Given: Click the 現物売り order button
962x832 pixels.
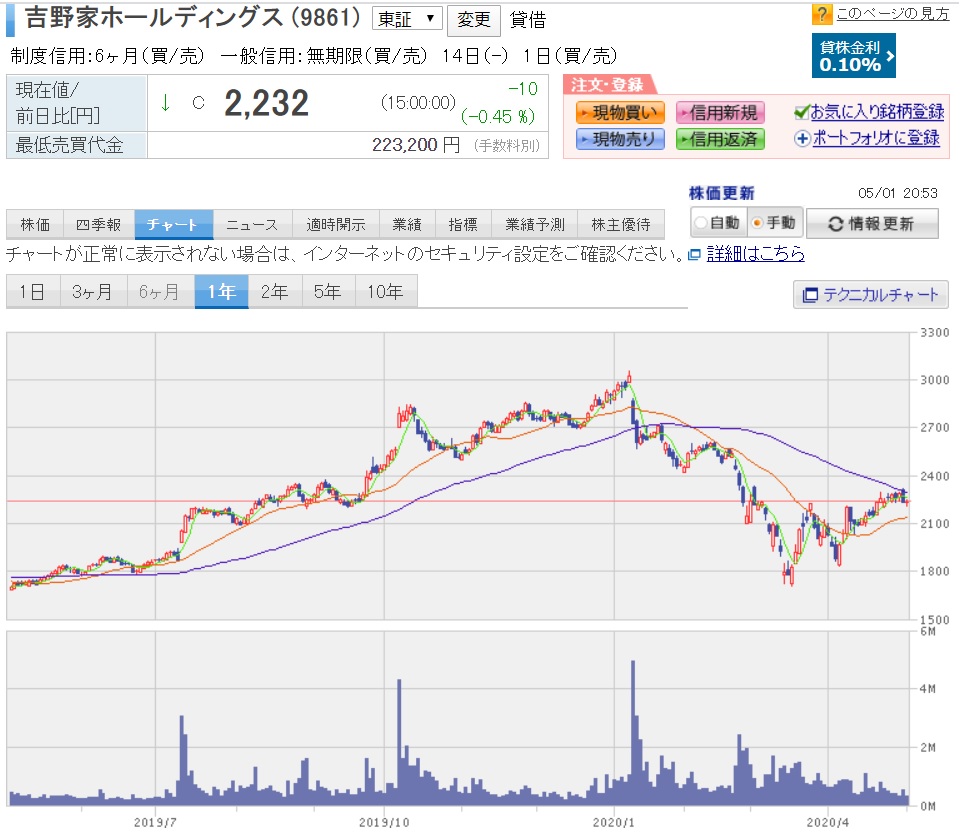Looking at the screenshot, I should click(620, 139).
